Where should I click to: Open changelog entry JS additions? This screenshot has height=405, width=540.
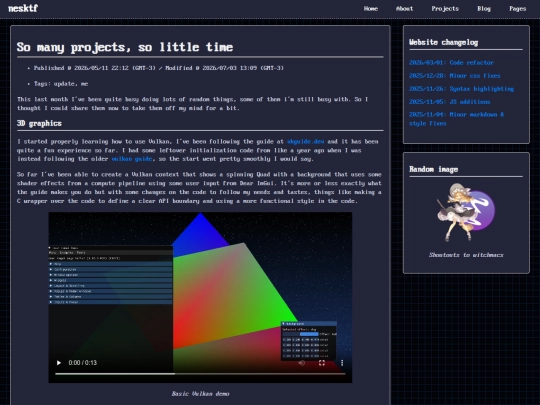tap(449, 102)
